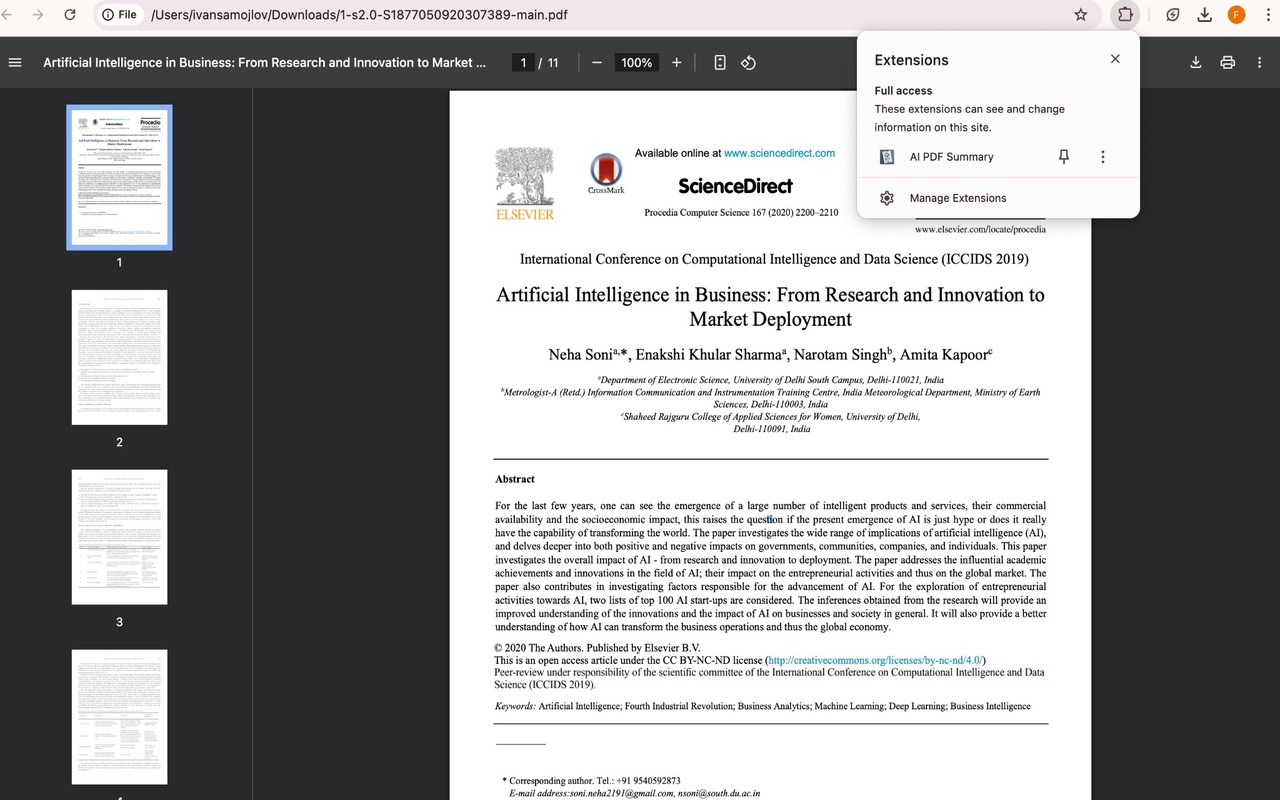Click the CrossMark logo

[x=605, y=173]
